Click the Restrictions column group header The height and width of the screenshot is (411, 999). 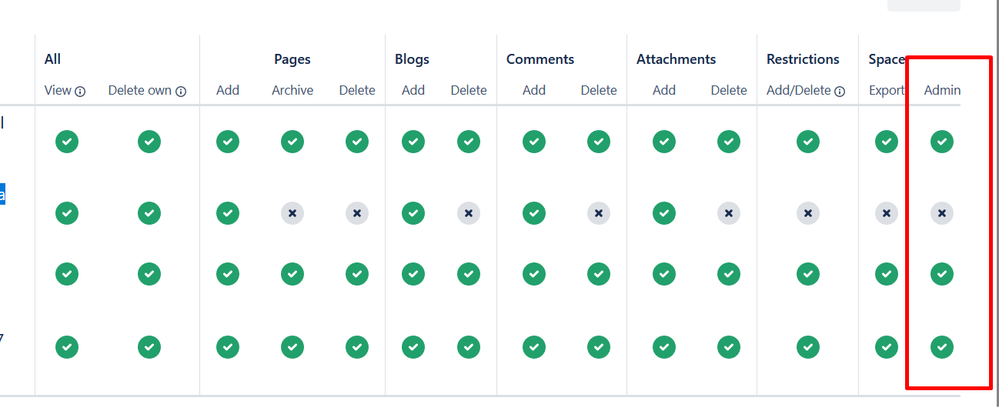(803, 59)
